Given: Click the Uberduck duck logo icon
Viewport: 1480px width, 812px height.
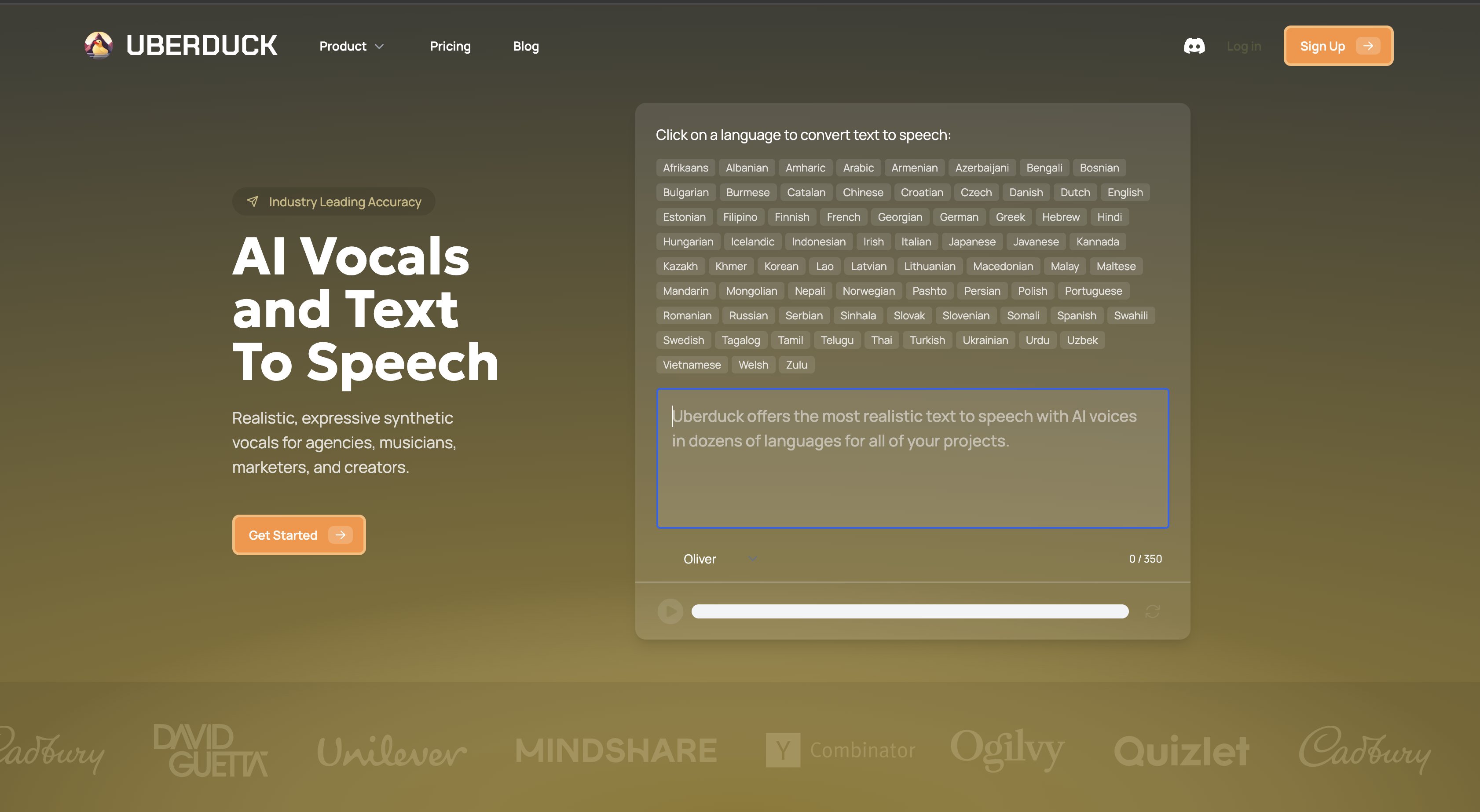Looking at the screenshot, I should [x=99, y=45].
